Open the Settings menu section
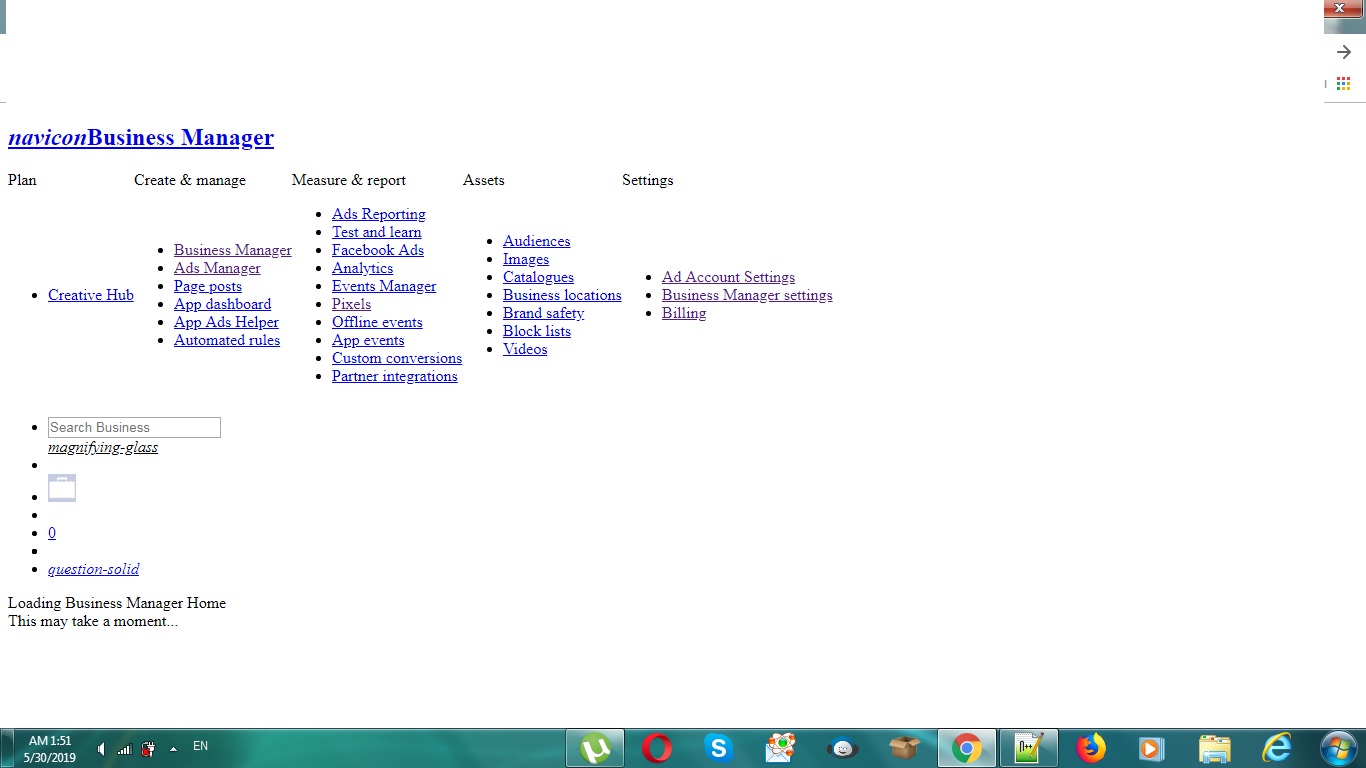 click(x=648, y=180)
